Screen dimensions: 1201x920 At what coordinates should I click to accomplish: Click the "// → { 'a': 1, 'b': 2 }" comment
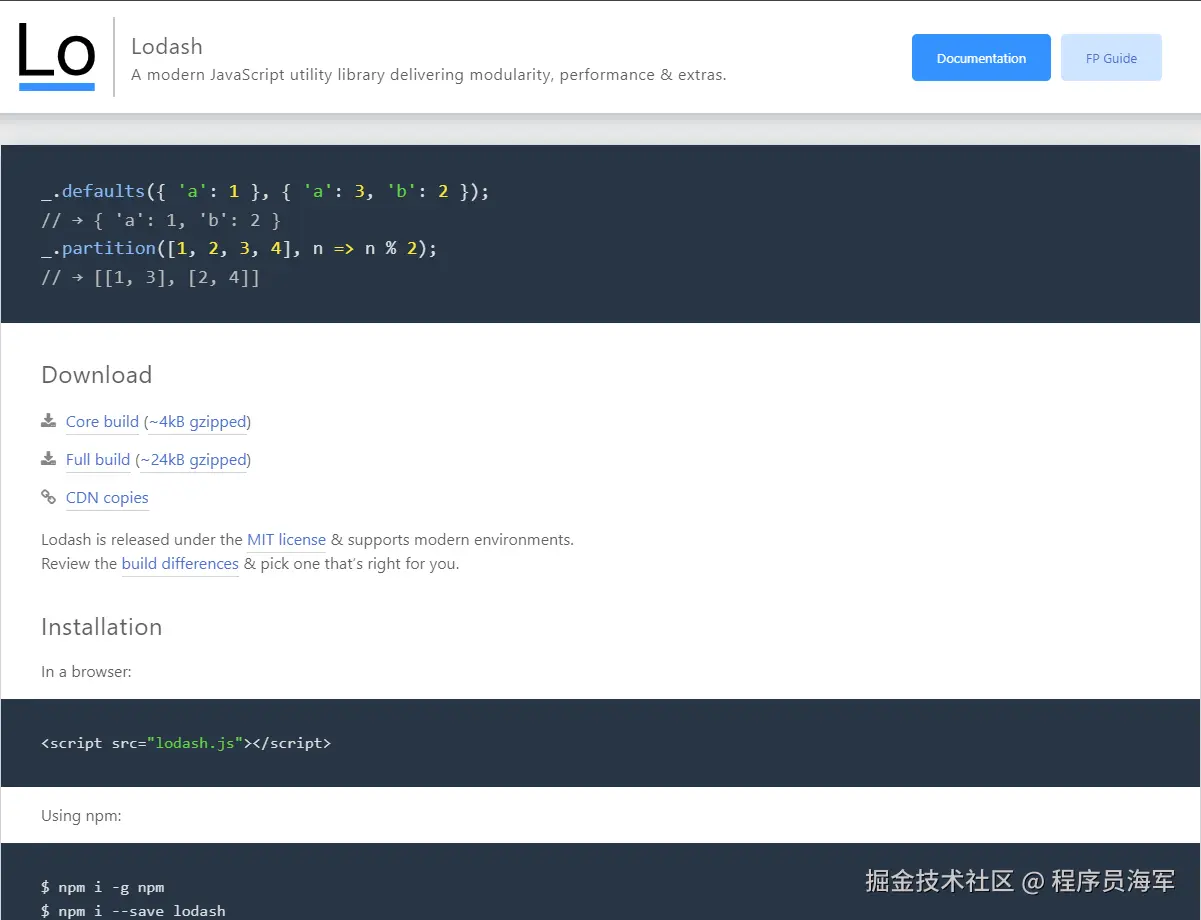click(161, 220)
